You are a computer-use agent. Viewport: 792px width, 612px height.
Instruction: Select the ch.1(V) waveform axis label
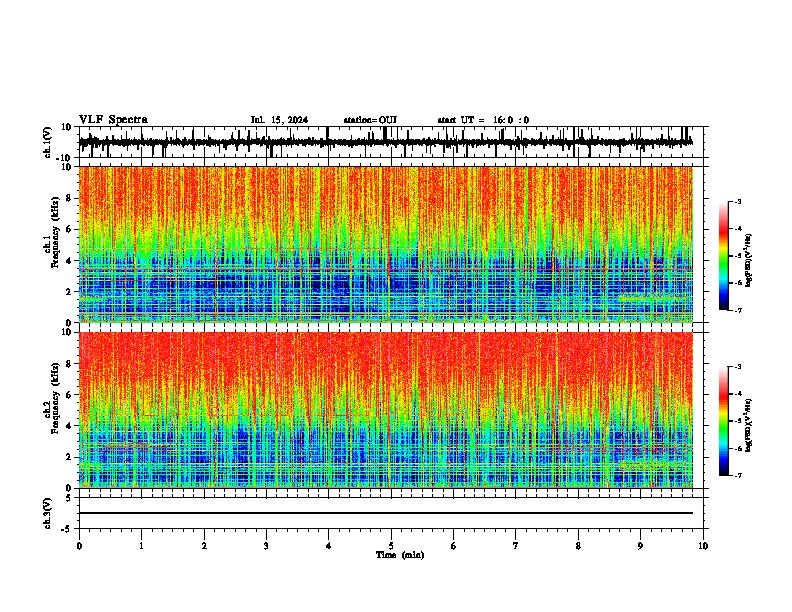48,142
